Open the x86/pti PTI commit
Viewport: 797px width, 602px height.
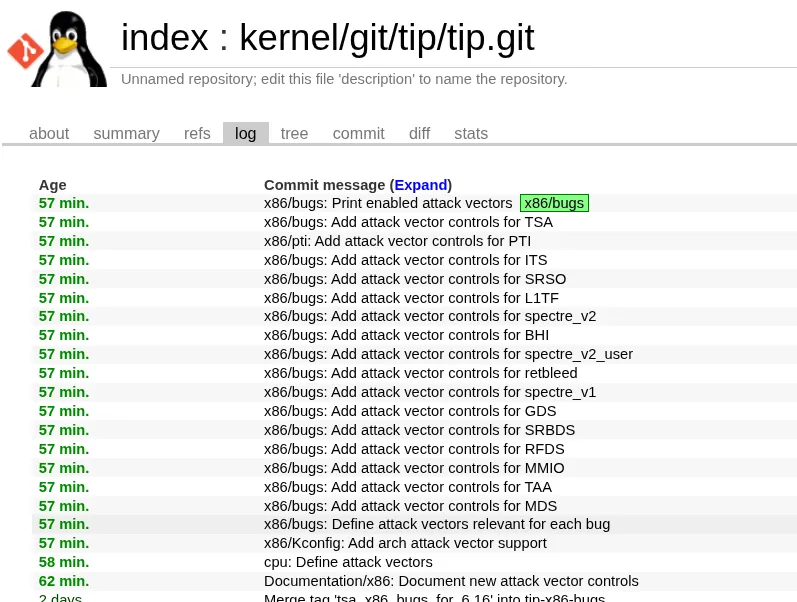(x=397, y=241)
